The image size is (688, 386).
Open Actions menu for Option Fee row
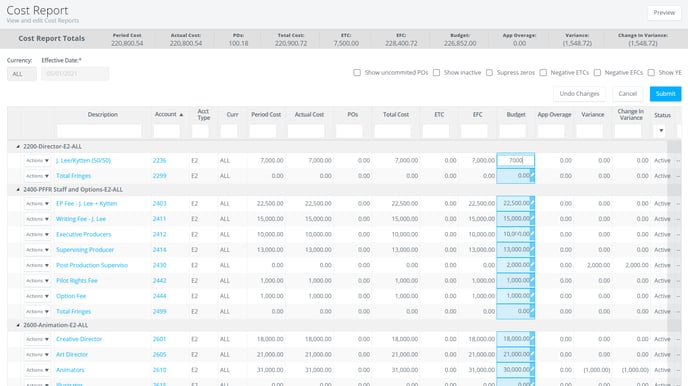point(37,296)
